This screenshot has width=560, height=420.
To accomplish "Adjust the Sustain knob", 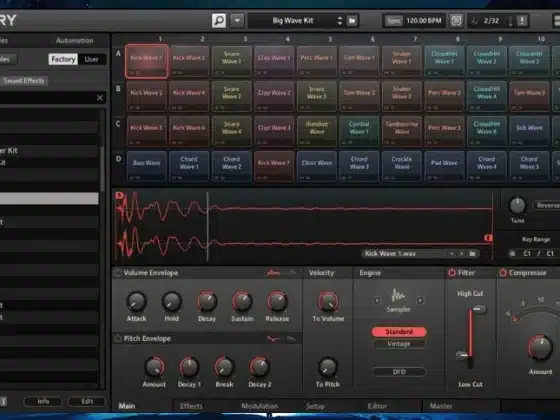I will (x=242, y=301).
